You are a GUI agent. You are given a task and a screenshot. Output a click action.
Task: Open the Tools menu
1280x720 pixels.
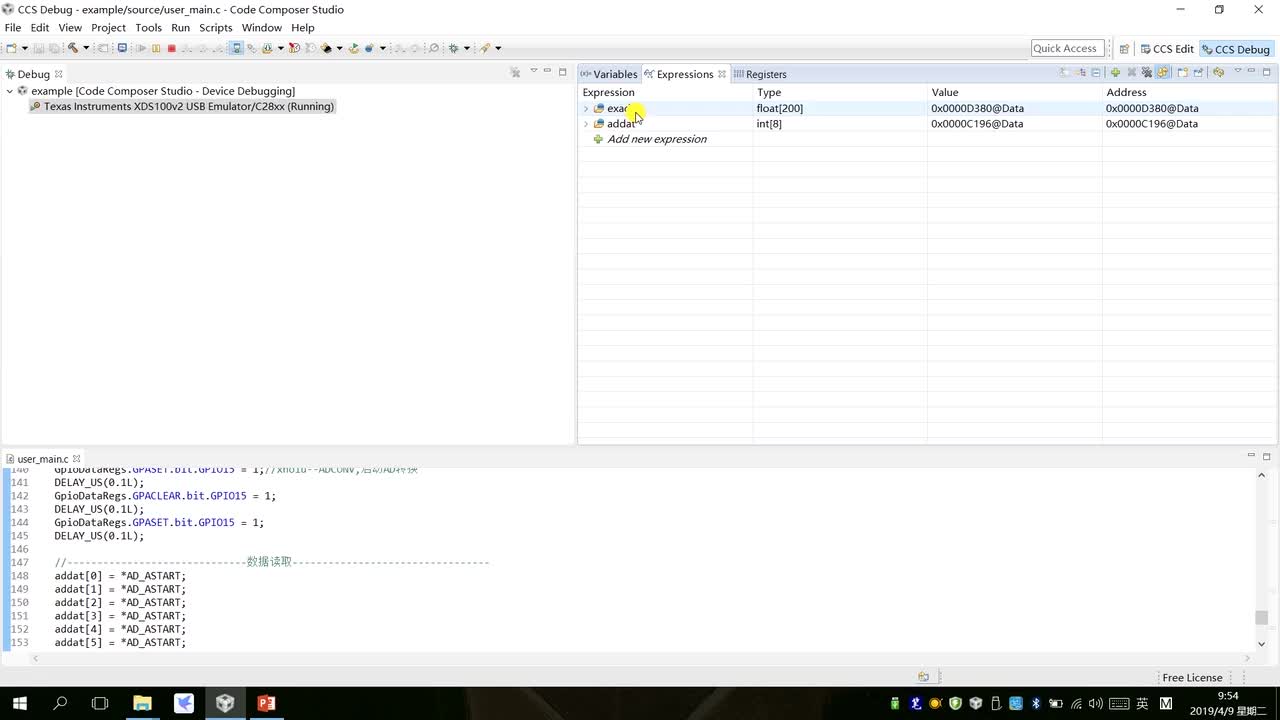click(148, 27)
